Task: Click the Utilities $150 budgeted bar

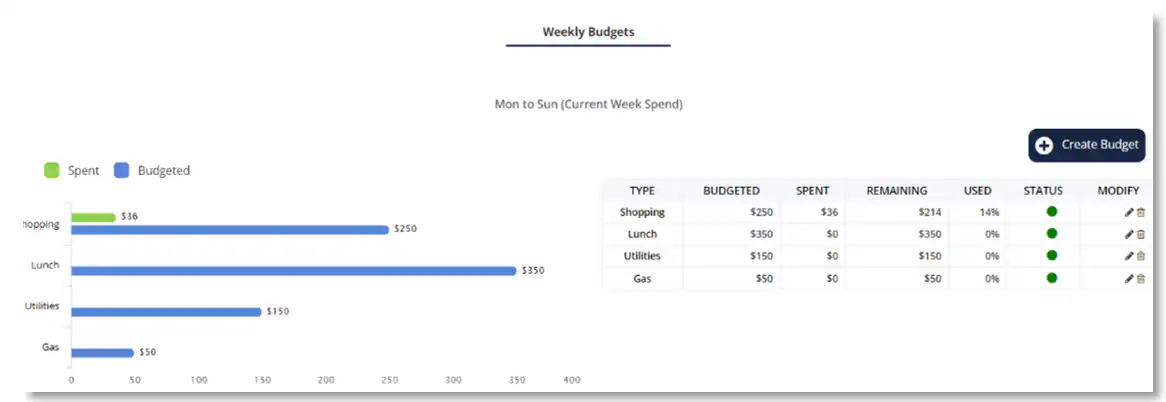Action: pos(166,312)
